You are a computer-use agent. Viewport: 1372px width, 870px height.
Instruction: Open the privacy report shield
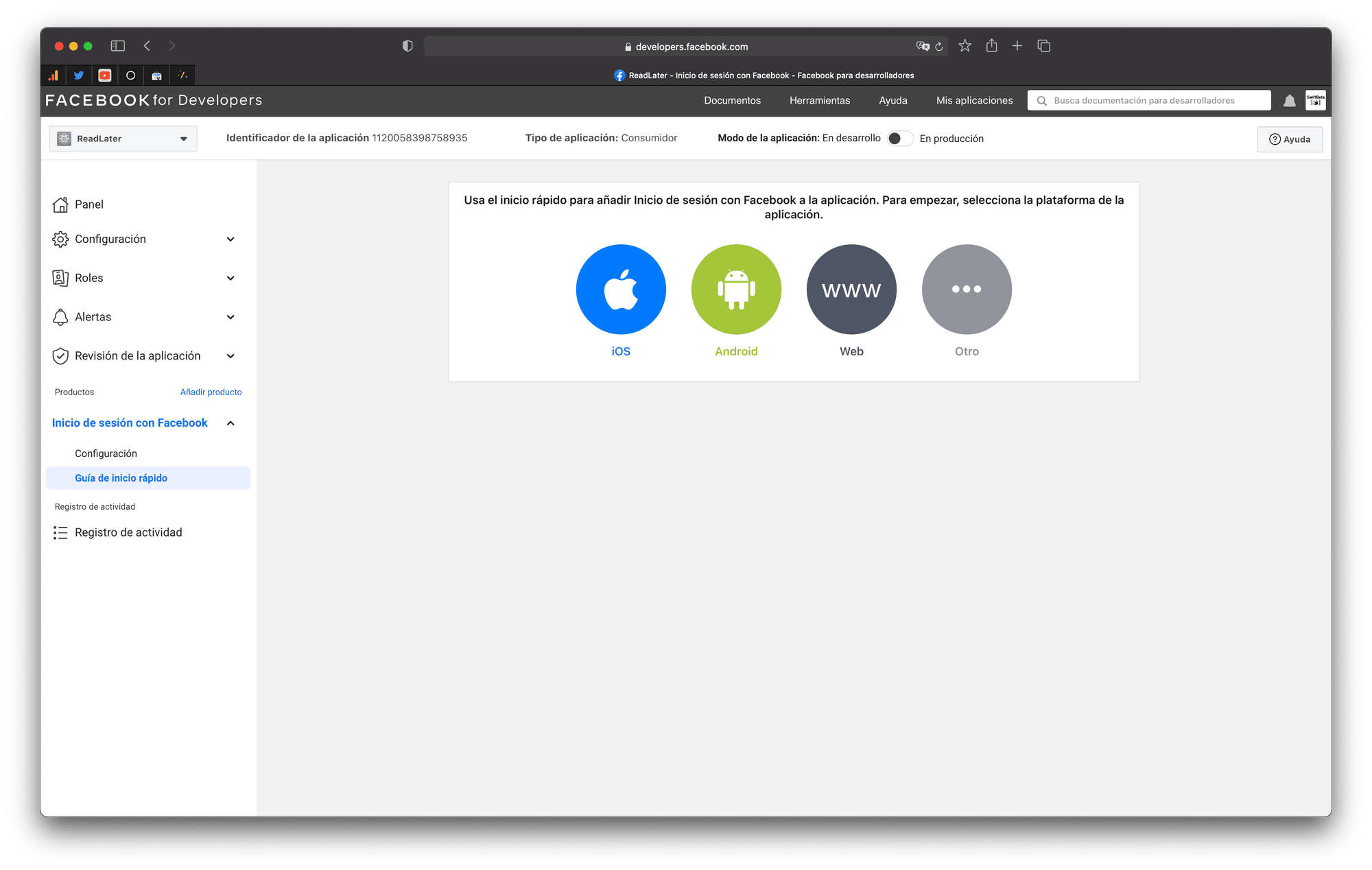point(407,46)
